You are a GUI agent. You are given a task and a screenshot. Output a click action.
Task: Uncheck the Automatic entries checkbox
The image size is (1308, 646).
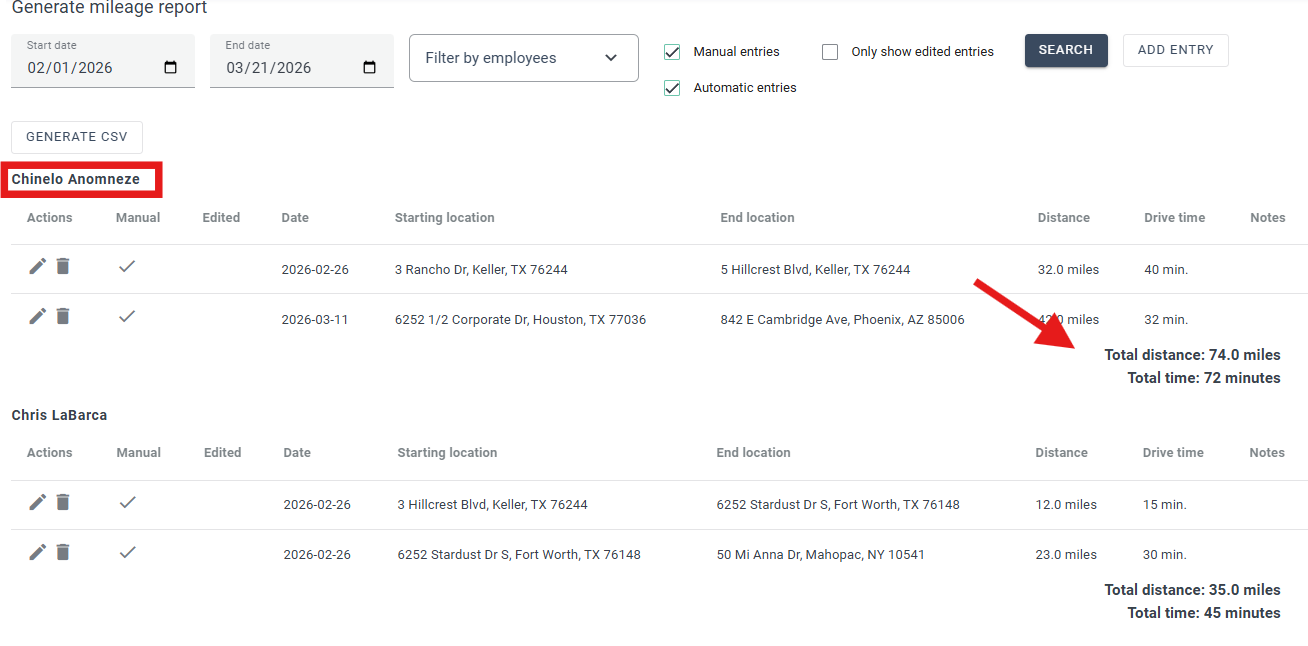(672, 88)
